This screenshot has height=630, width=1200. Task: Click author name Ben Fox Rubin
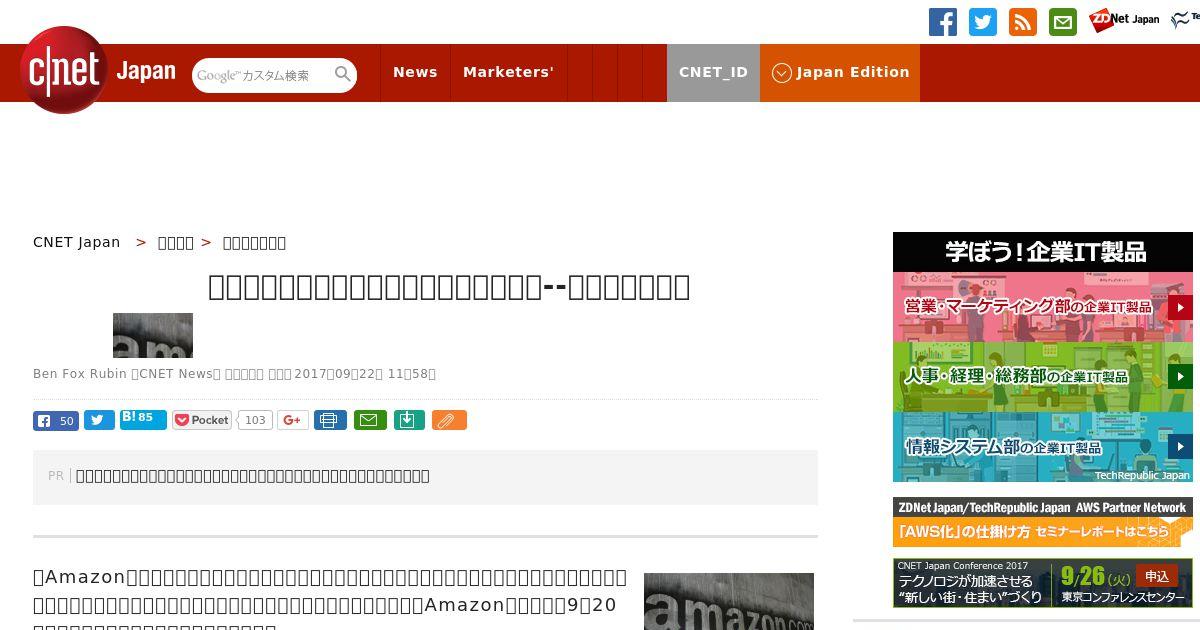click(x=80, y=374)
